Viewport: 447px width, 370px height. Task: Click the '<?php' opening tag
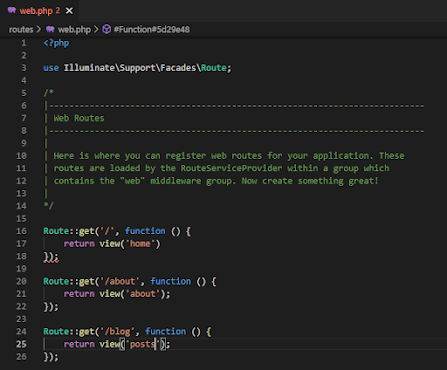56,43
